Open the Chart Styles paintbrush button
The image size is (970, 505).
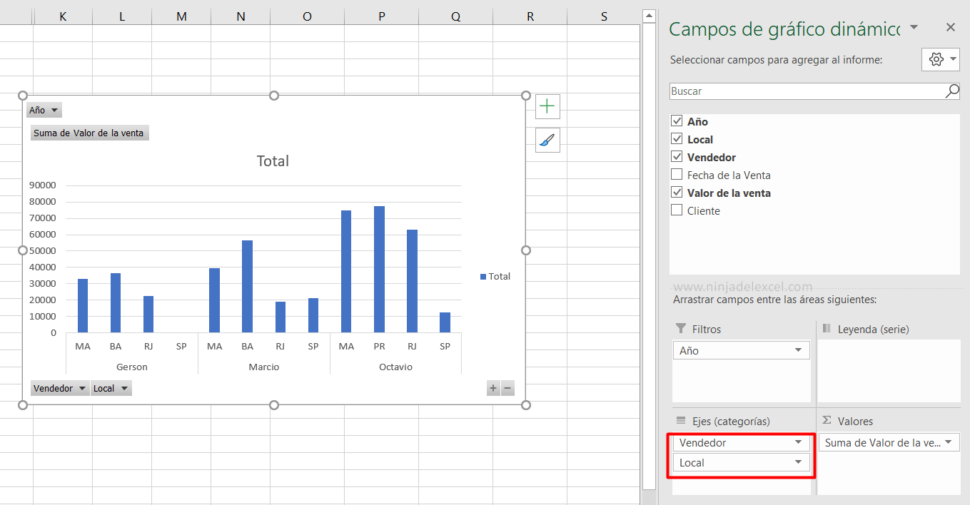(548, 140)
